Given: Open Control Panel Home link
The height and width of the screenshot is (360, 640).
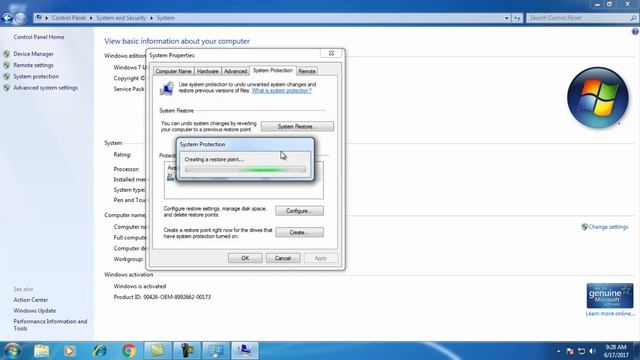Looking at the screenshot, I should click(x=39, y=37).
